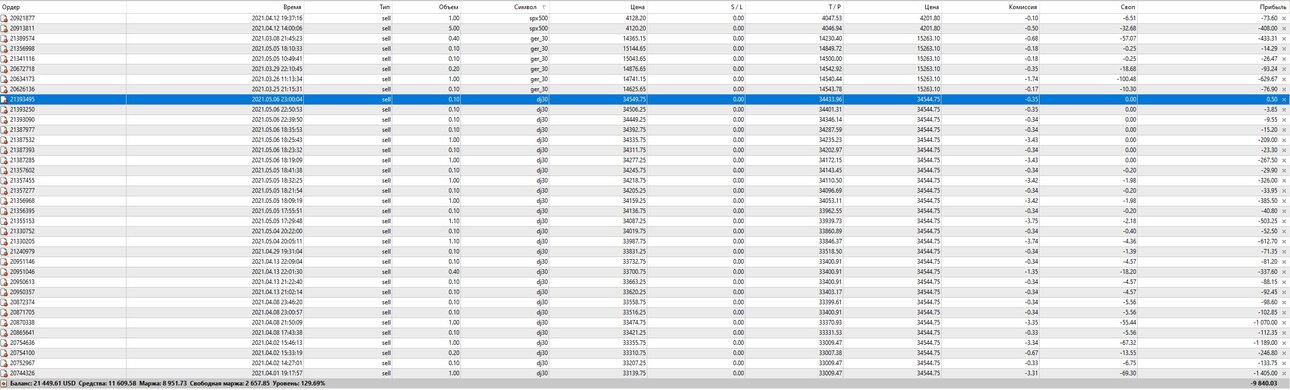The height and width of the screenshot is (390, 1290).
Task: Sort by the Комиссия column header
Action: [1023, 6]
